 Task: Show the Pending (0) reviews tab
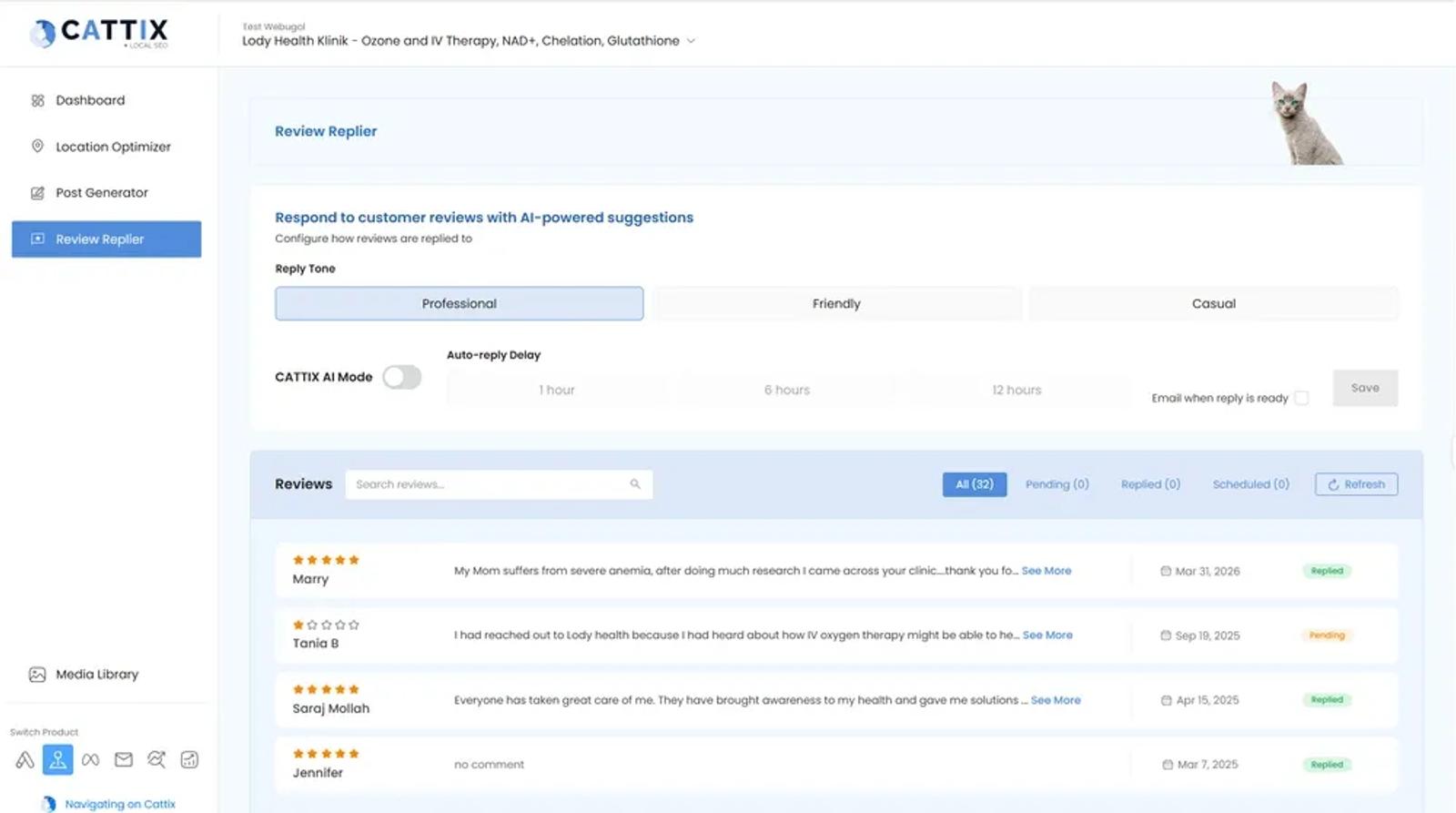tap(1057, 484)
